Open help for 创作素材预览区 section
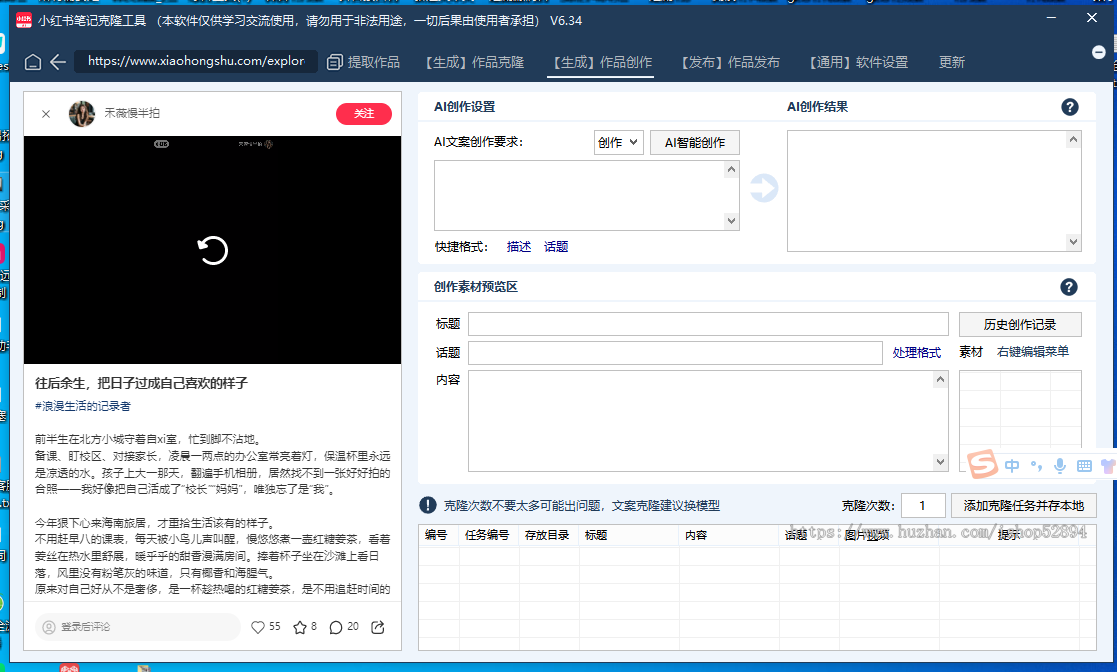This screenshot has height=672, width=1117. pos(1069,287)
